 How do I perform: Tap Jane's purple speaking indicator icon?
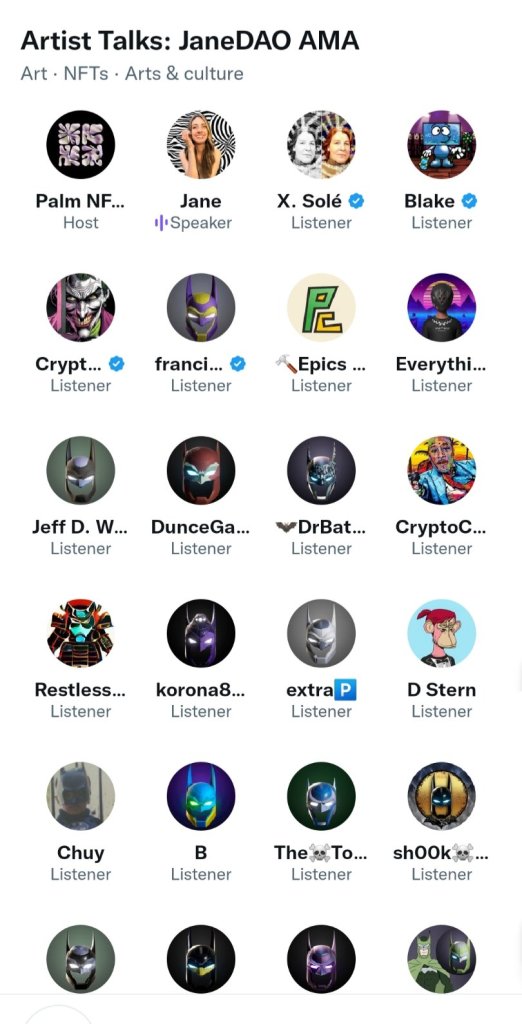[161, 223]
